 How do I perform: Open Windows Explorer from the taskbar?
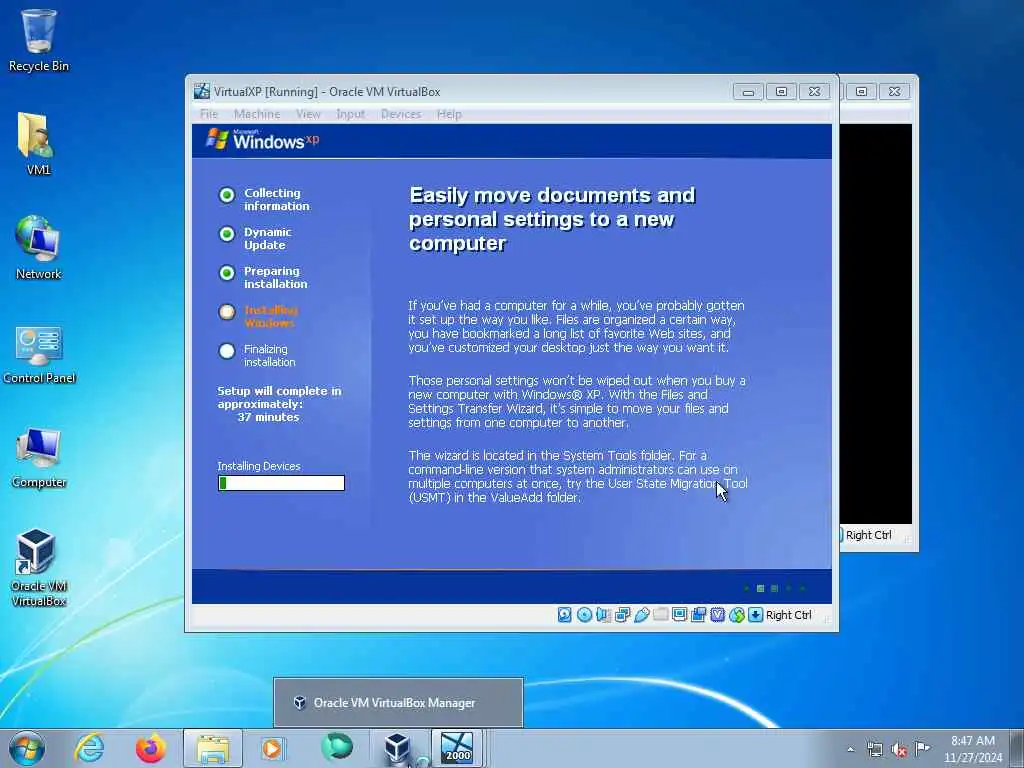click(x=213, y=748)
